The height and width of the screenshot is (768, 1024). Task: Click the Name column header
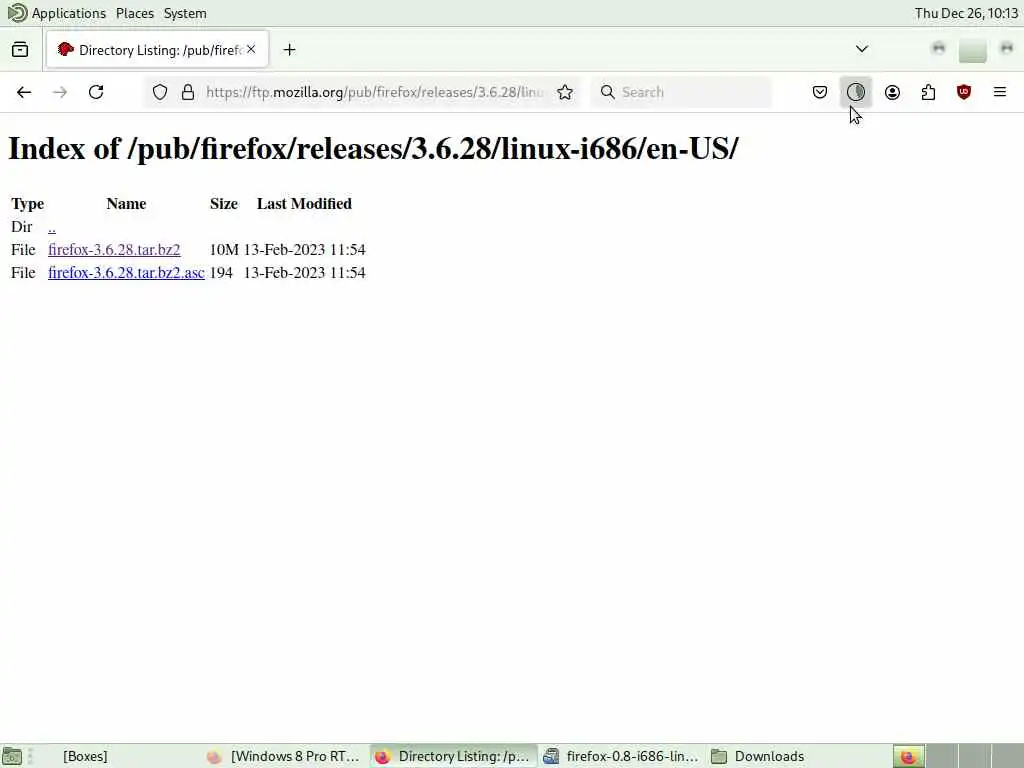coord(126,204)
